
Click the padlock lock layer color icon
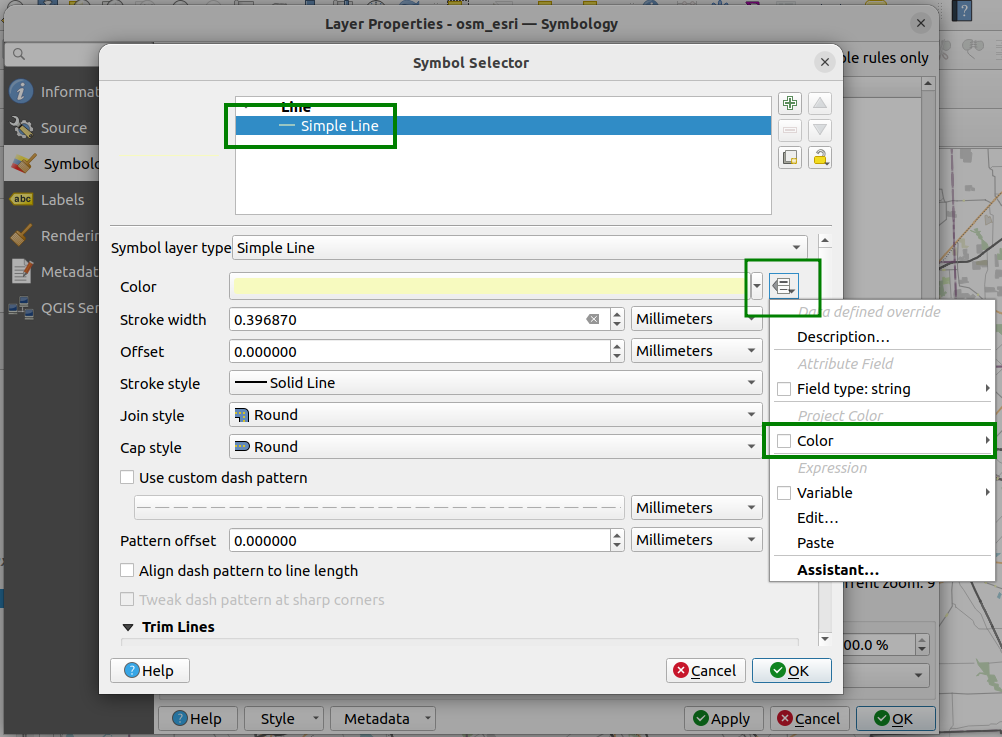pos(820,157)
